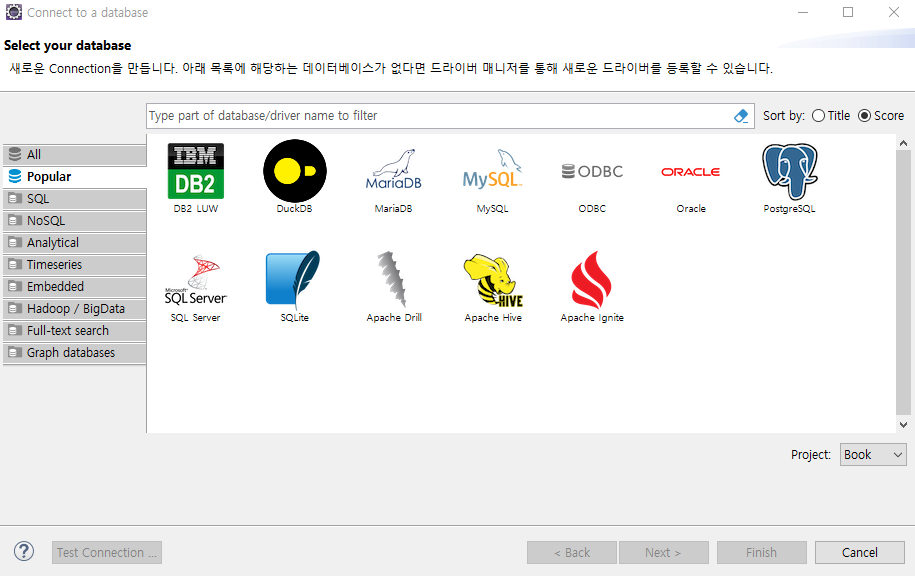This screenshot has height=576, width=915.
Task: Cancel the database connection dialog
Action: pyautogui.click(x=860, y=553)
